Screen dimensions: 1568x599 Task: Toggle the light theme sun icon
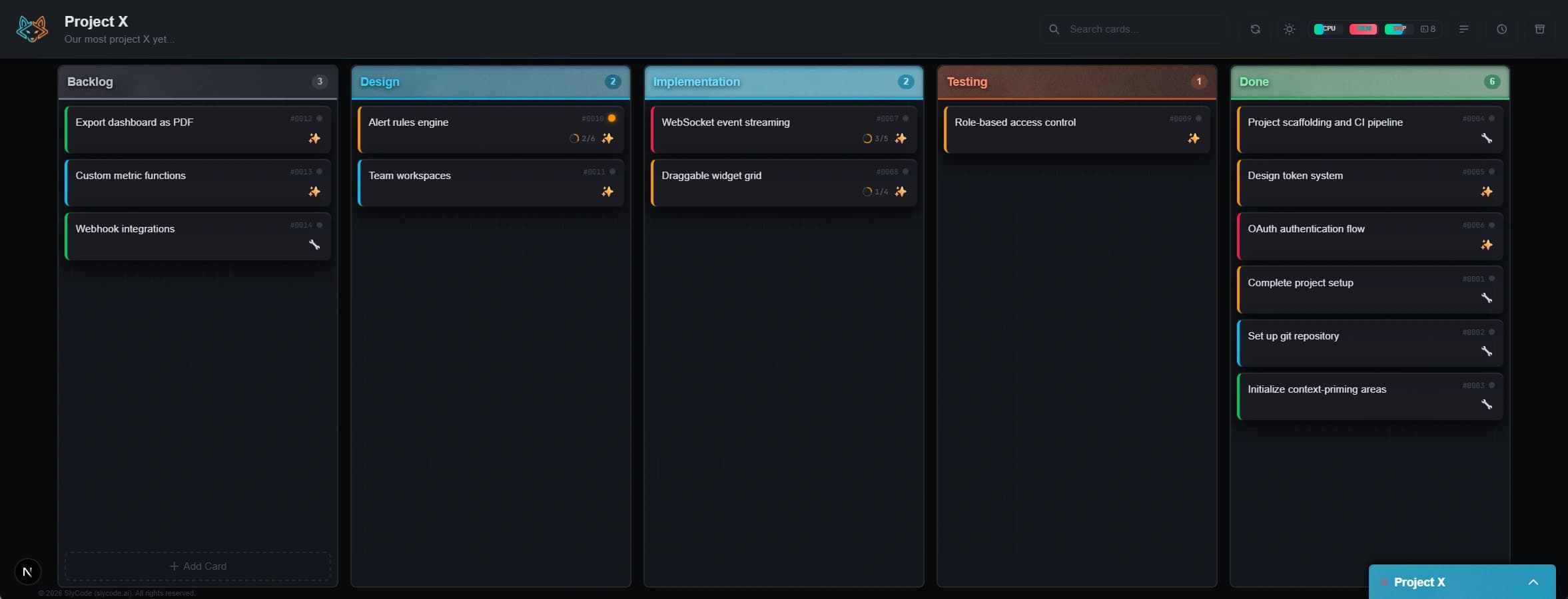(x=1290, y=29)
